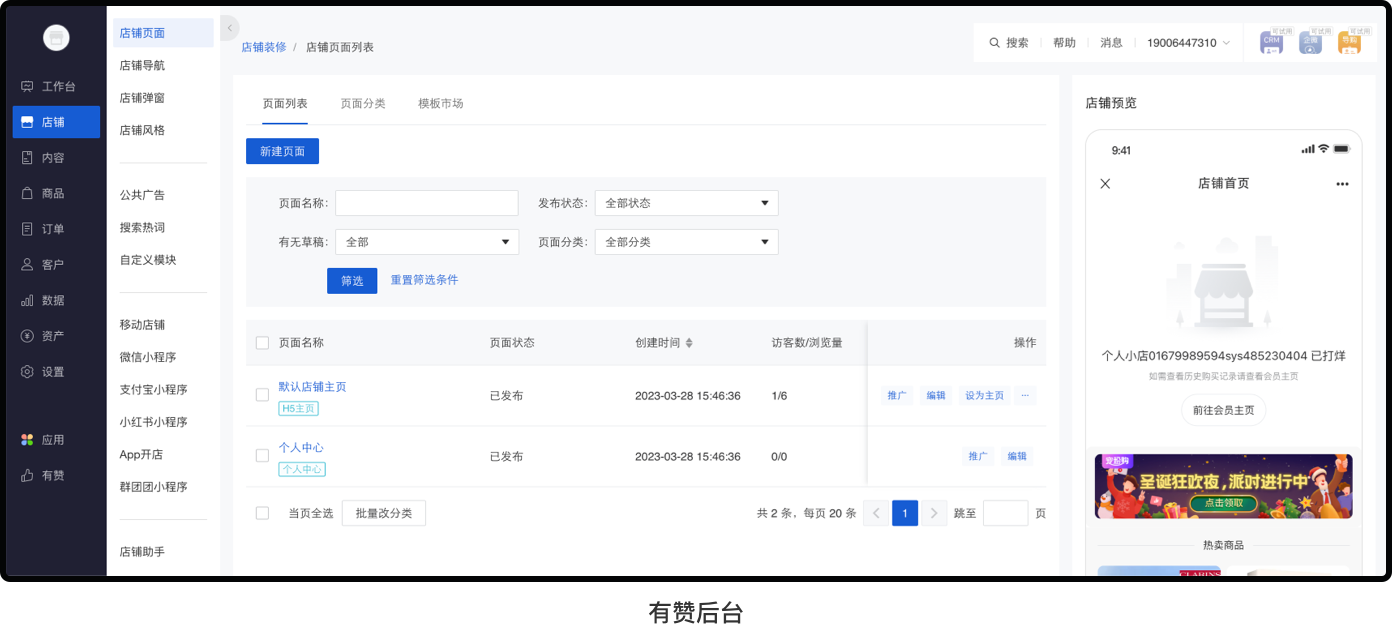
Task: Open the 企微 trial app icon
Action: click(1311, 42)
